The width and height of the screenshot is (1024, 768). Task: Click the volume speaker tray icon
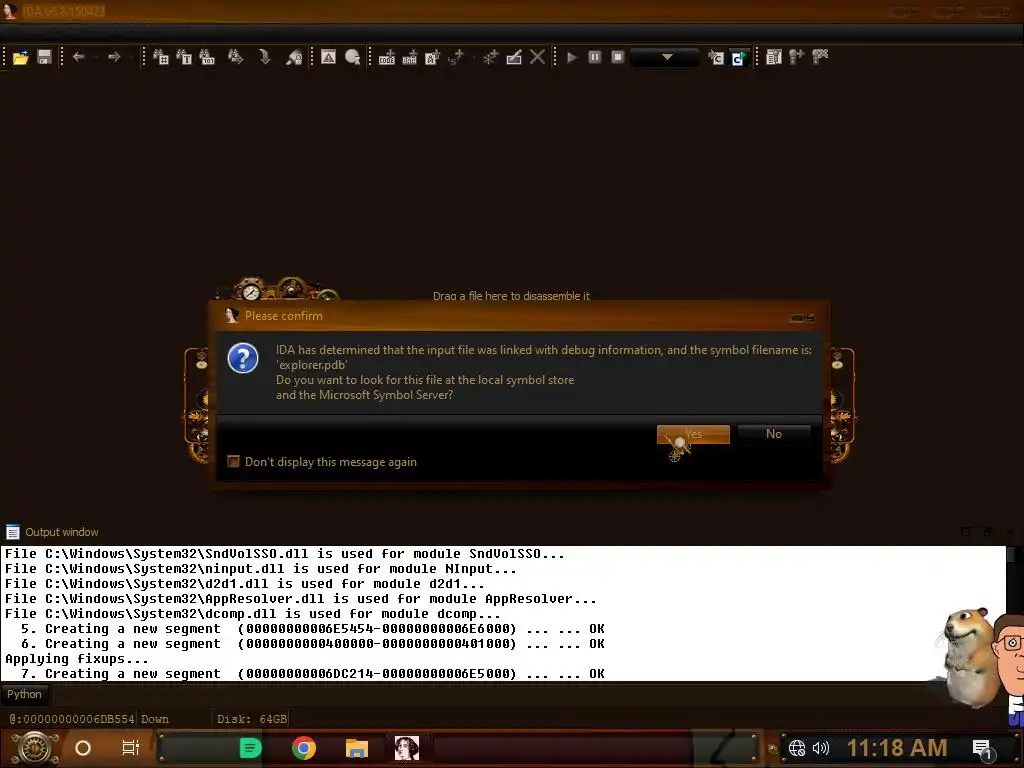tap(821, 748)
